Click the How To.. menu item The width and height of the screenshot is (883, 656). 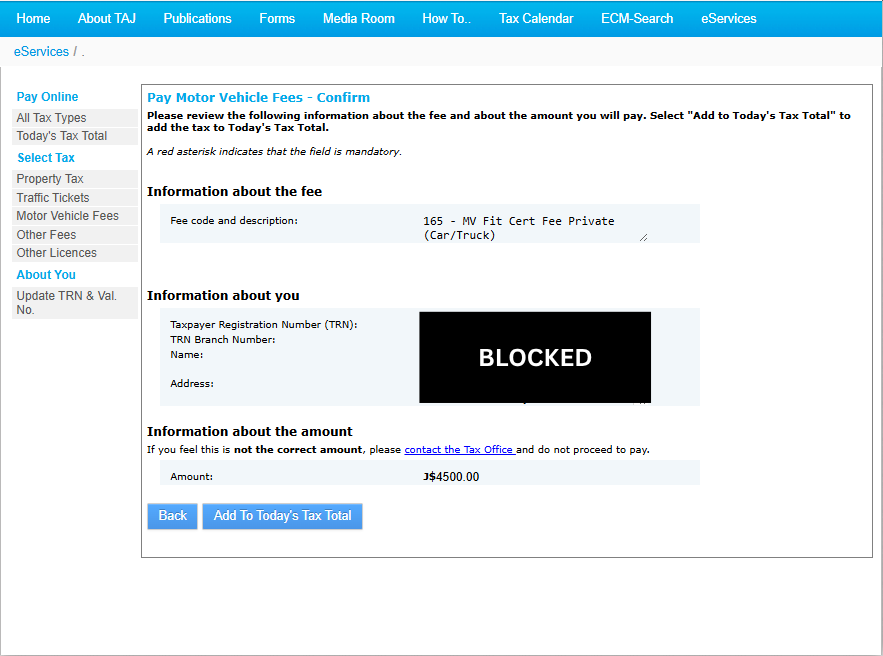[x=446, y=19]
